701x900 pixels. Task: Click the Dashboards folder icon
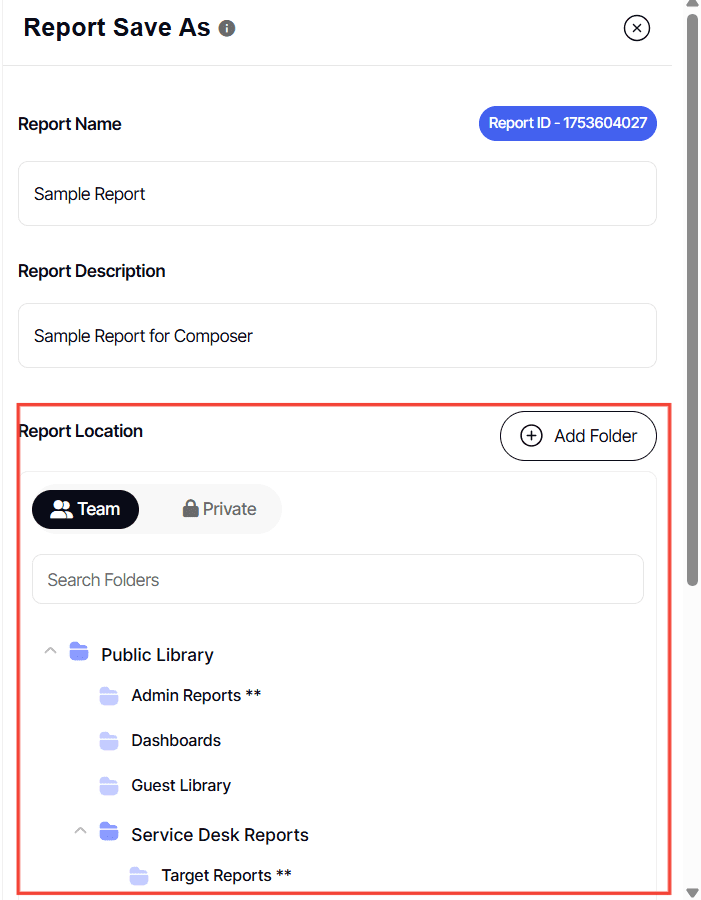click(x=109, y=740)
